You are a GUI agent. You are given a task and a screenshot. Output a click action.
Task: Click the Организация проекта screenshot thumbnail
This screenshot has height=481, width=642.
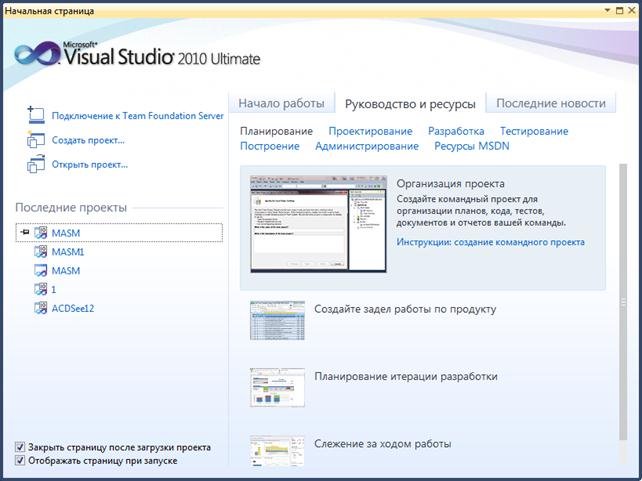pyautogui.click(x=318, y=224)
